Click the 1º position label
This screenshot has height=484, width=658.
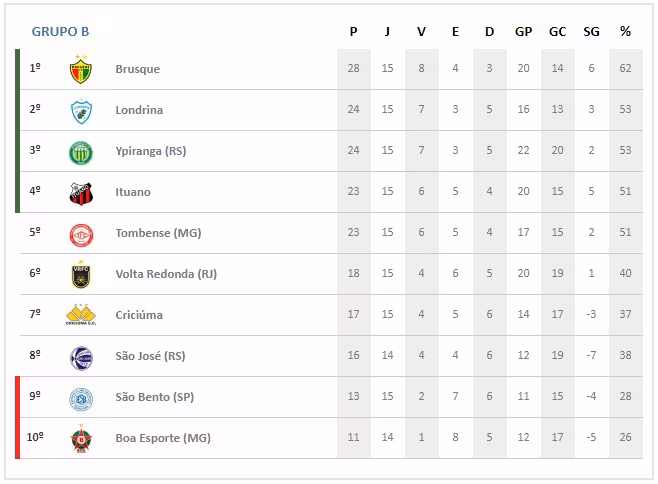[x=35, y=69]
